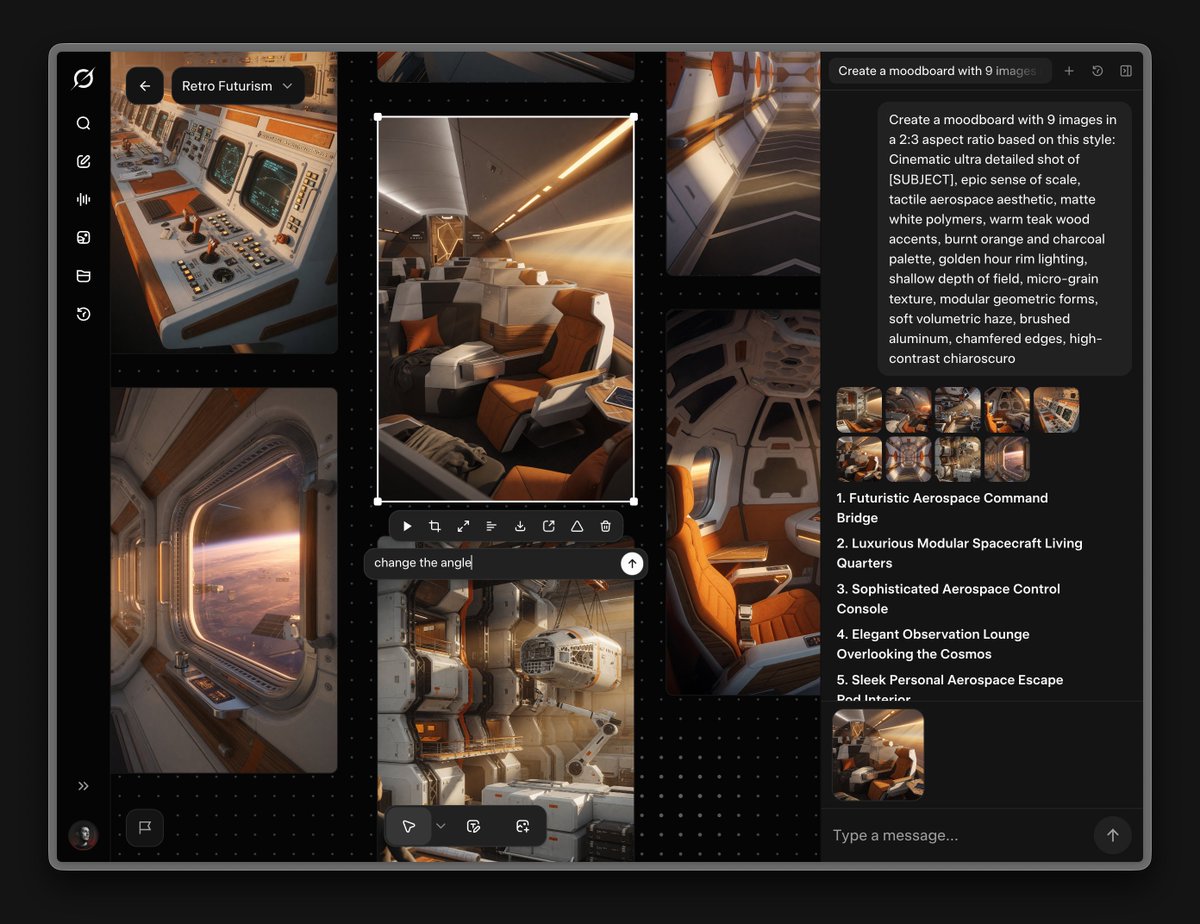
Task: Open chat history in the chat panel header
Action: pos(1097,71)
